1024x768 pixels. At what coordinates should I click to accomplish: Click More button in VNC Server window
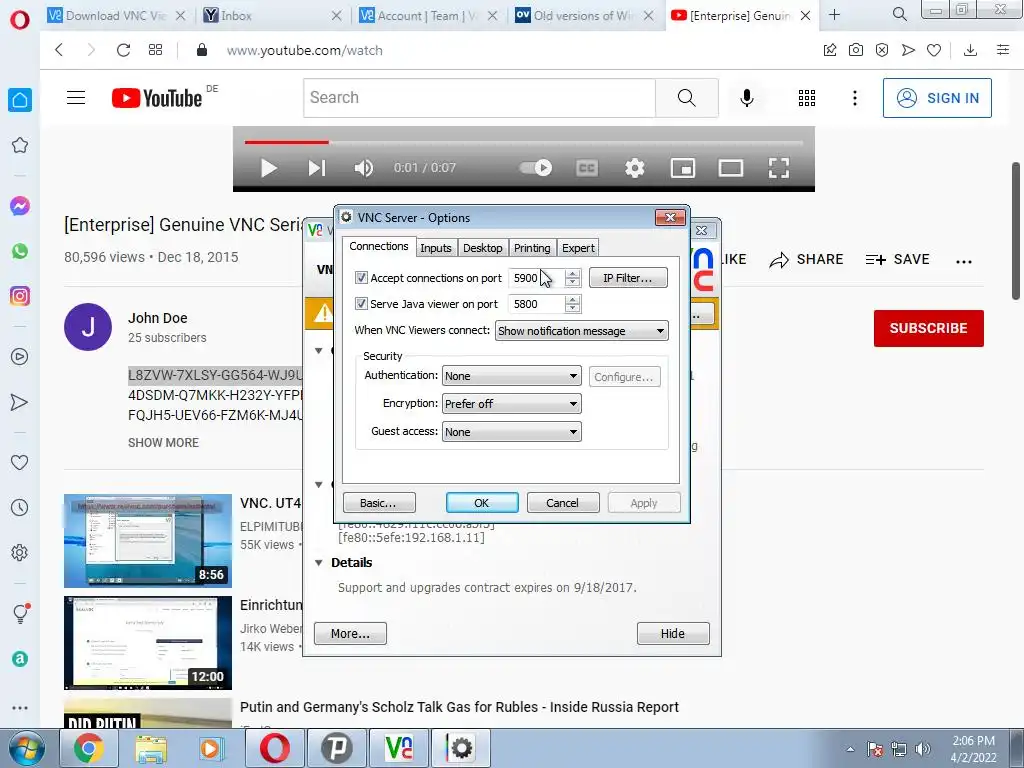(x=350, y=633)
